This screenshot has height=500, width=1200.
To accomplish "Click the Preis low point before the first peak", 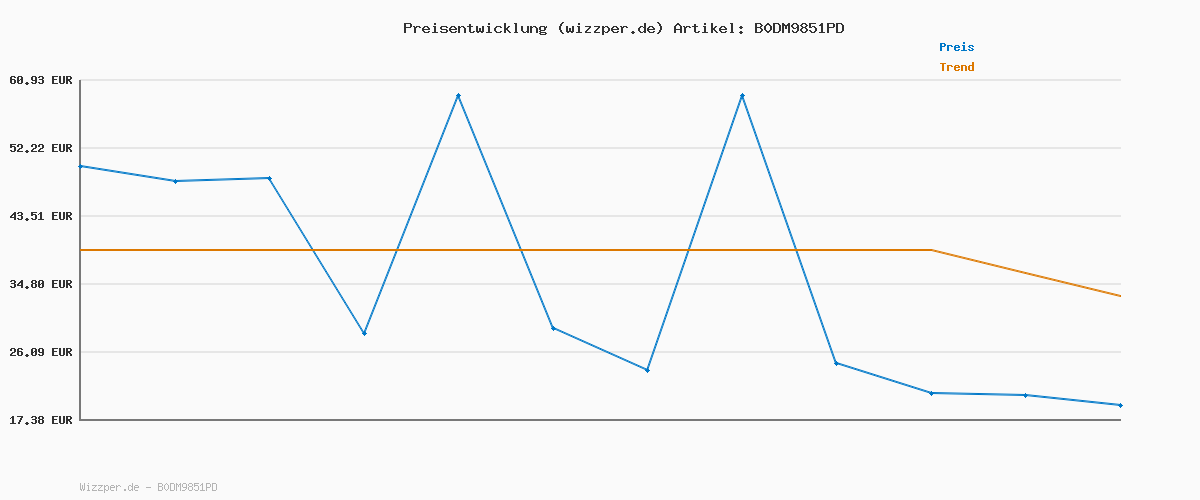I will click(364, 333).
